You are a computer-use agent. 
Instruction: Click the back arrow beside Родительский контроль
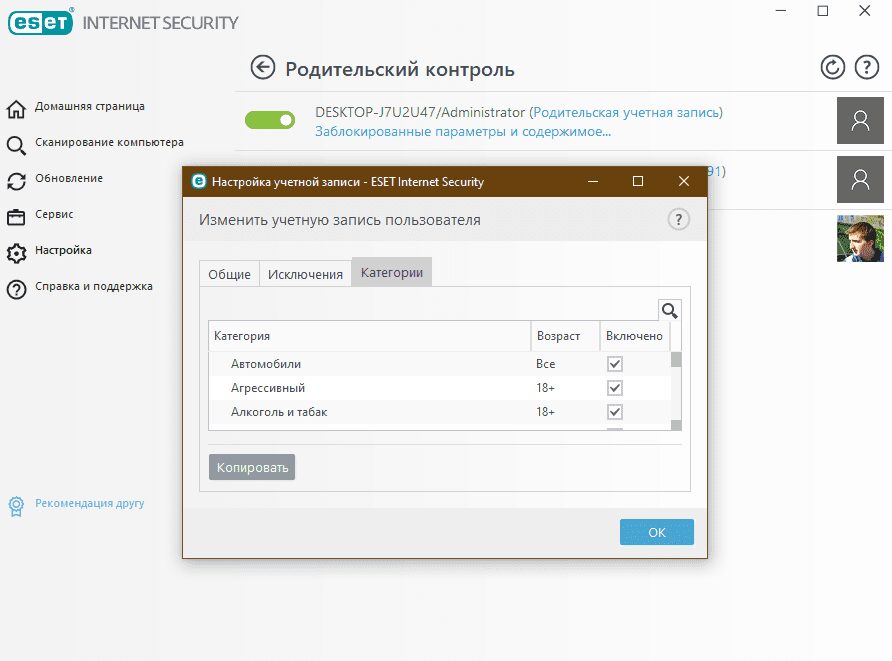tap(263, 68)
